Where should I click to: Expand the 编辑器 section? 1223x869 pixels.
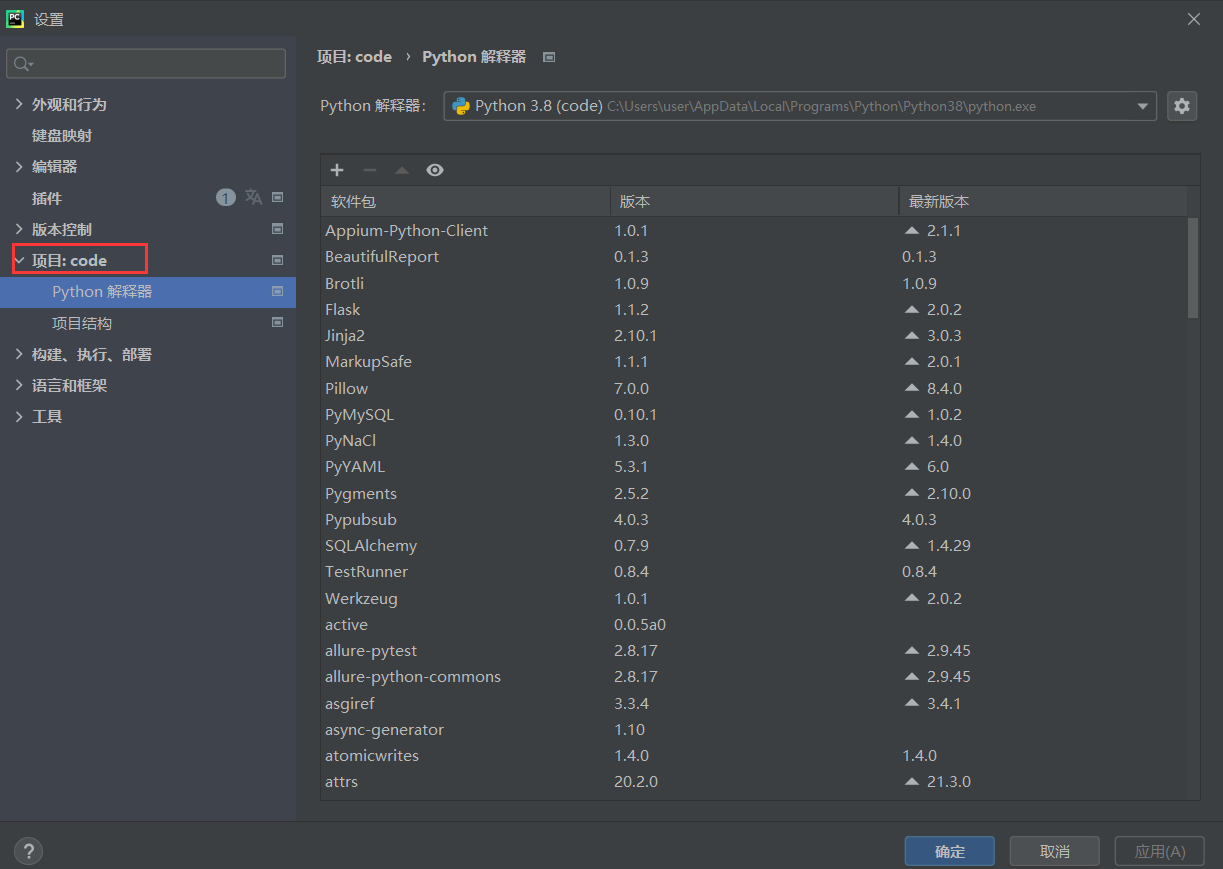click(19, 166)
